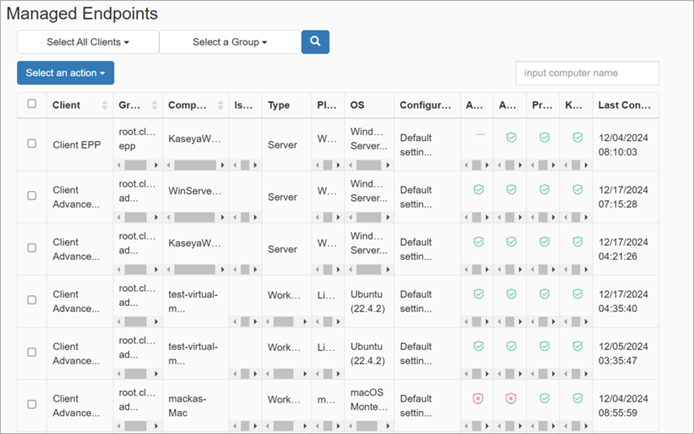Viewport: 694px width, 434px height.
Task: Focus the input computer name field
Action: click(587, 73)
